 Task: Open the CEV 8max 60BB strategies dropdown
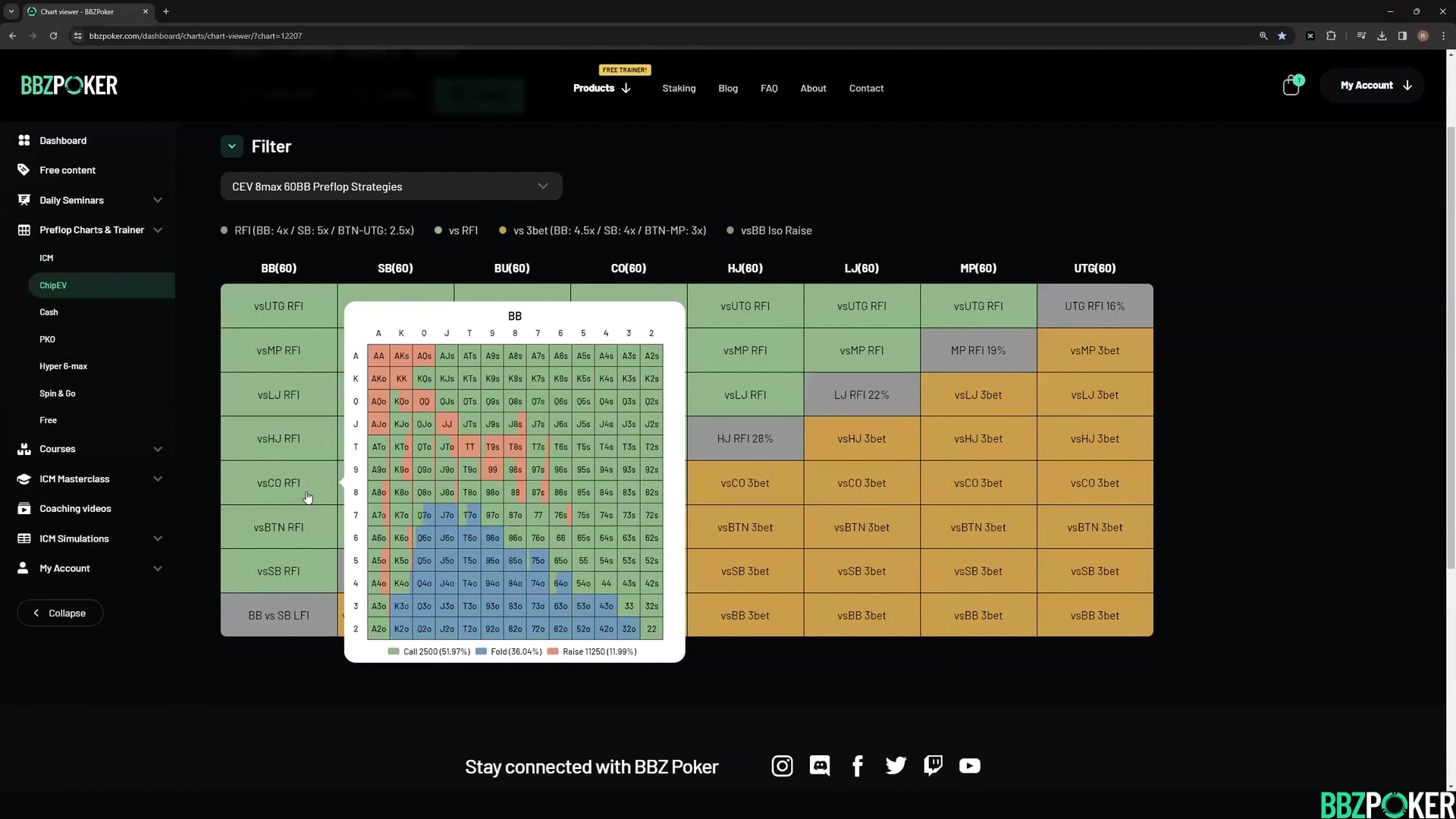[391, 187]
